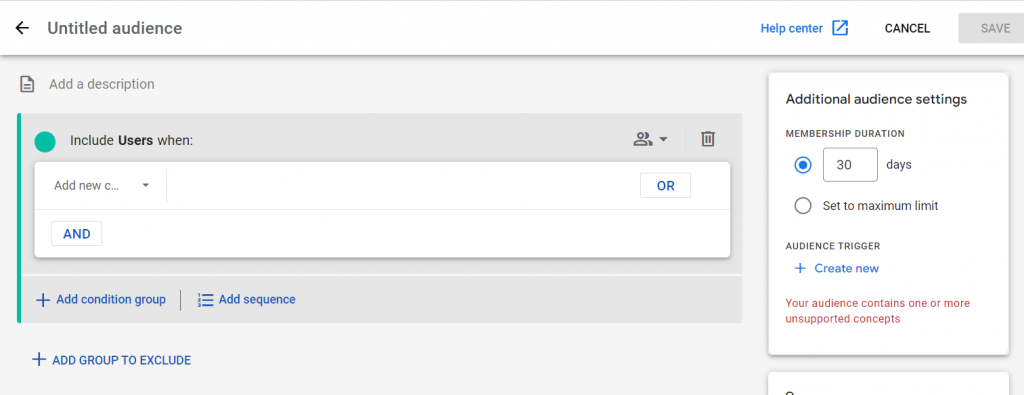Click the plus icon beside Create new
Viewport: 1024px width, 395px height.
[800, 268]
